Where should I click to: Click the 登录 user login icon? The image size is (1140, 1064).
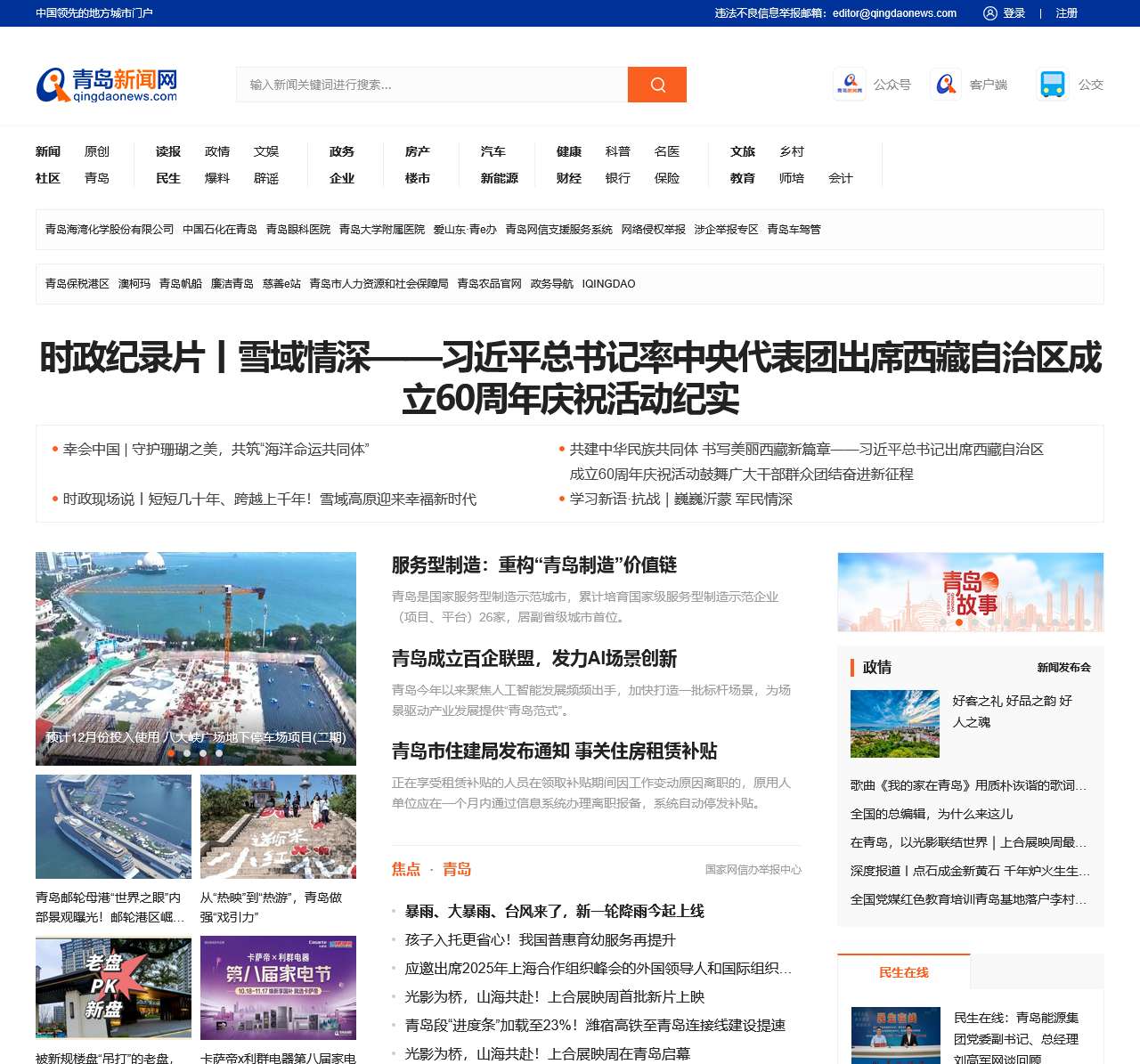point(990,13)
